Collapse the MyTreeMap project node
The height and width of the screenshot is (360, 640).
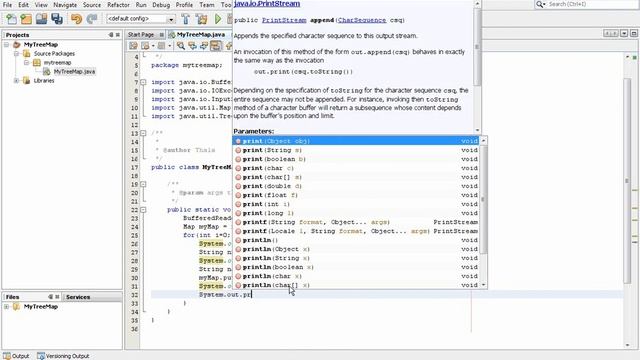tap(7, 44)
